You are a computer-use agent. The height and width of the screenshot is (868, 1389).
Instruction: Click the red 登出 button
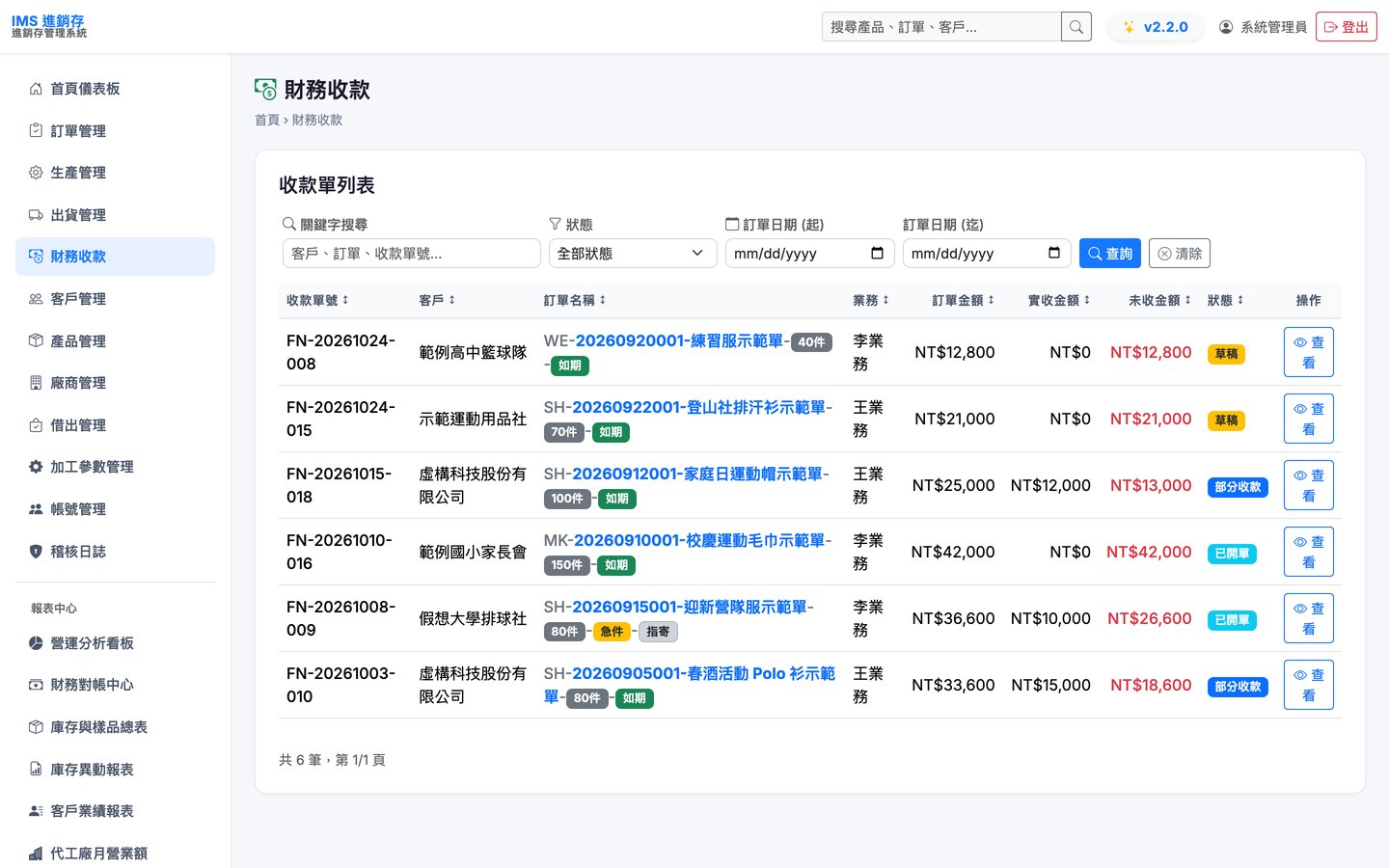[1347, 27]
